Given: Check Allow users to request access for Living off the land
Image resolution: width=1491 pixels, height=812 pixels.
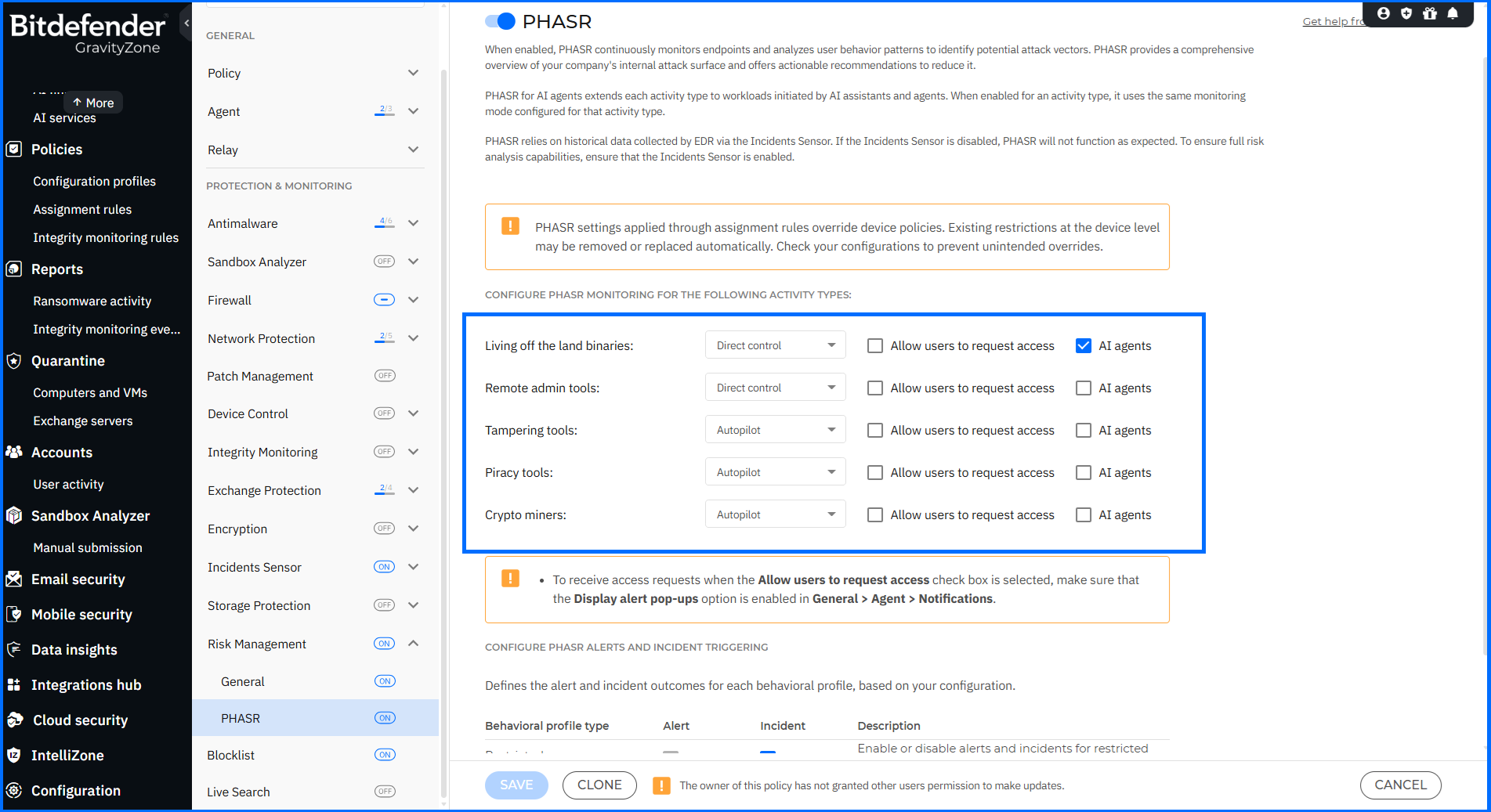Looking at the screenshot, I should tap(875, 345).
